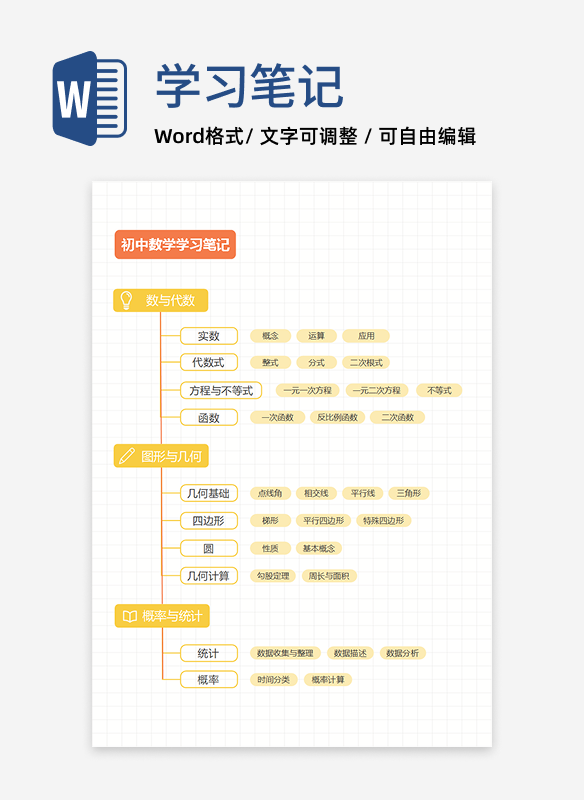Click the Word document logo icon
The height and width of the screenshot is (800, 584).
(90, 98)
